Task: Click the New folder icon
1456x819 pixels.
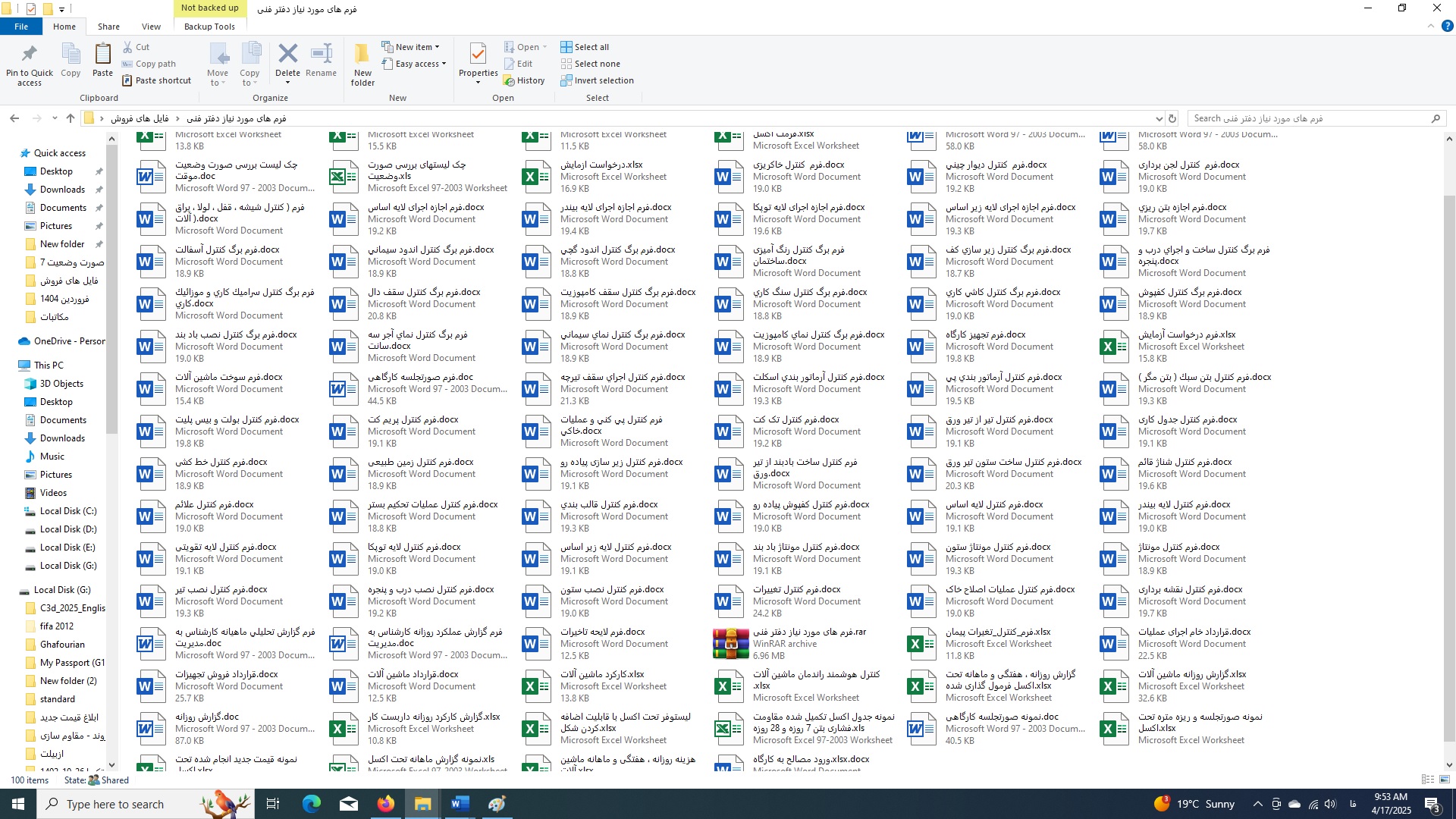Action: pyautogui.click(x=362, y=55)
